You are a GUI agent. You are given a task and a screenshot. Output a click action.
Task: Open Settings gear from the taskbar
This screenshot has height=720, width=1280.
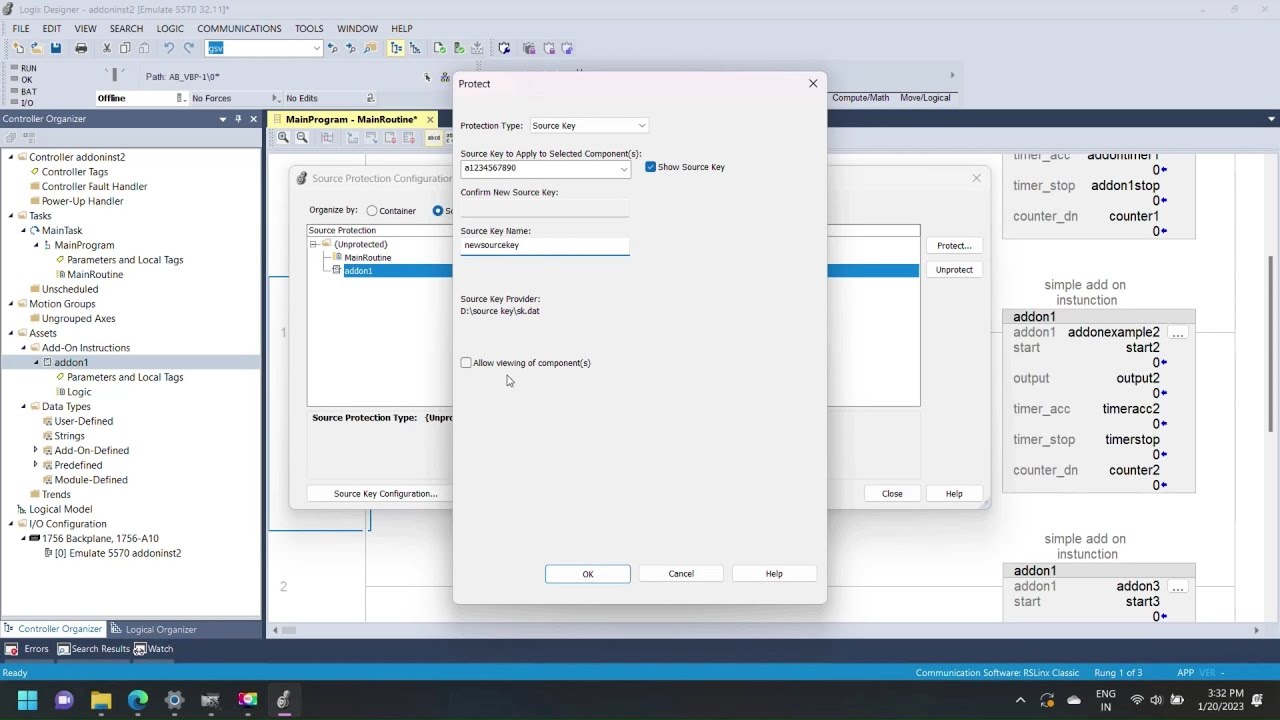pyautogui.click(x=174, y=700)
